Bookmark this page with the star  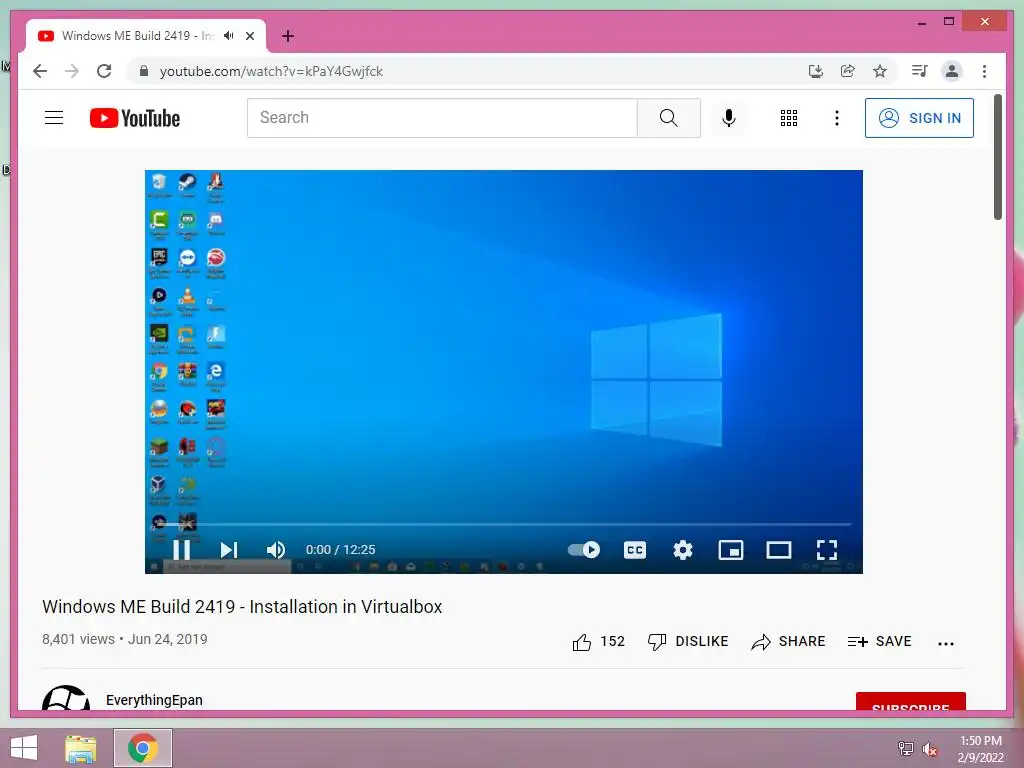point(880,71)
